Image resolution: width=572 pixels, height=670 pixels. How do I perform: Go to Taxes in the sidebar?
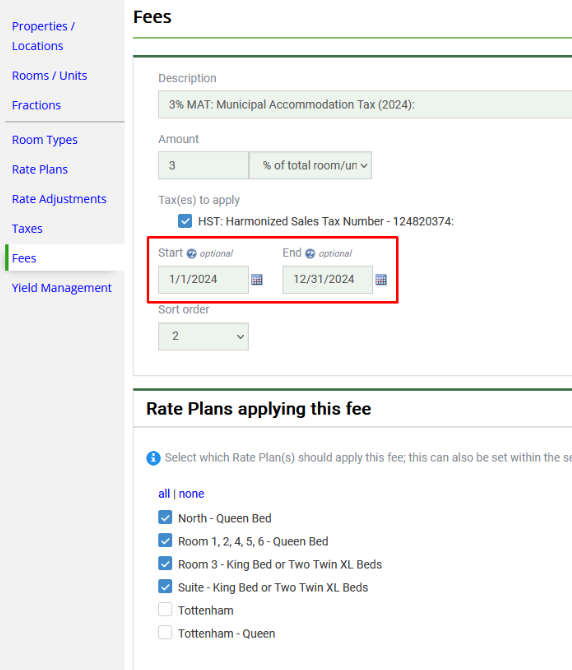tap(27, 229)
